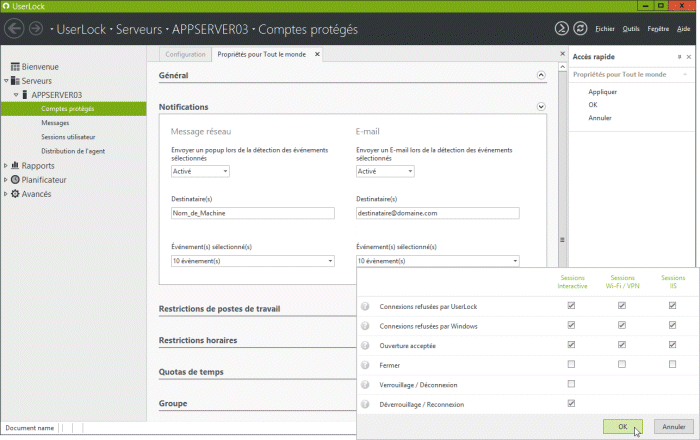Expand the Avancés tree node
Image resolution: width=700 pixels, height=440 pixels.
click(x=6, y=194)
